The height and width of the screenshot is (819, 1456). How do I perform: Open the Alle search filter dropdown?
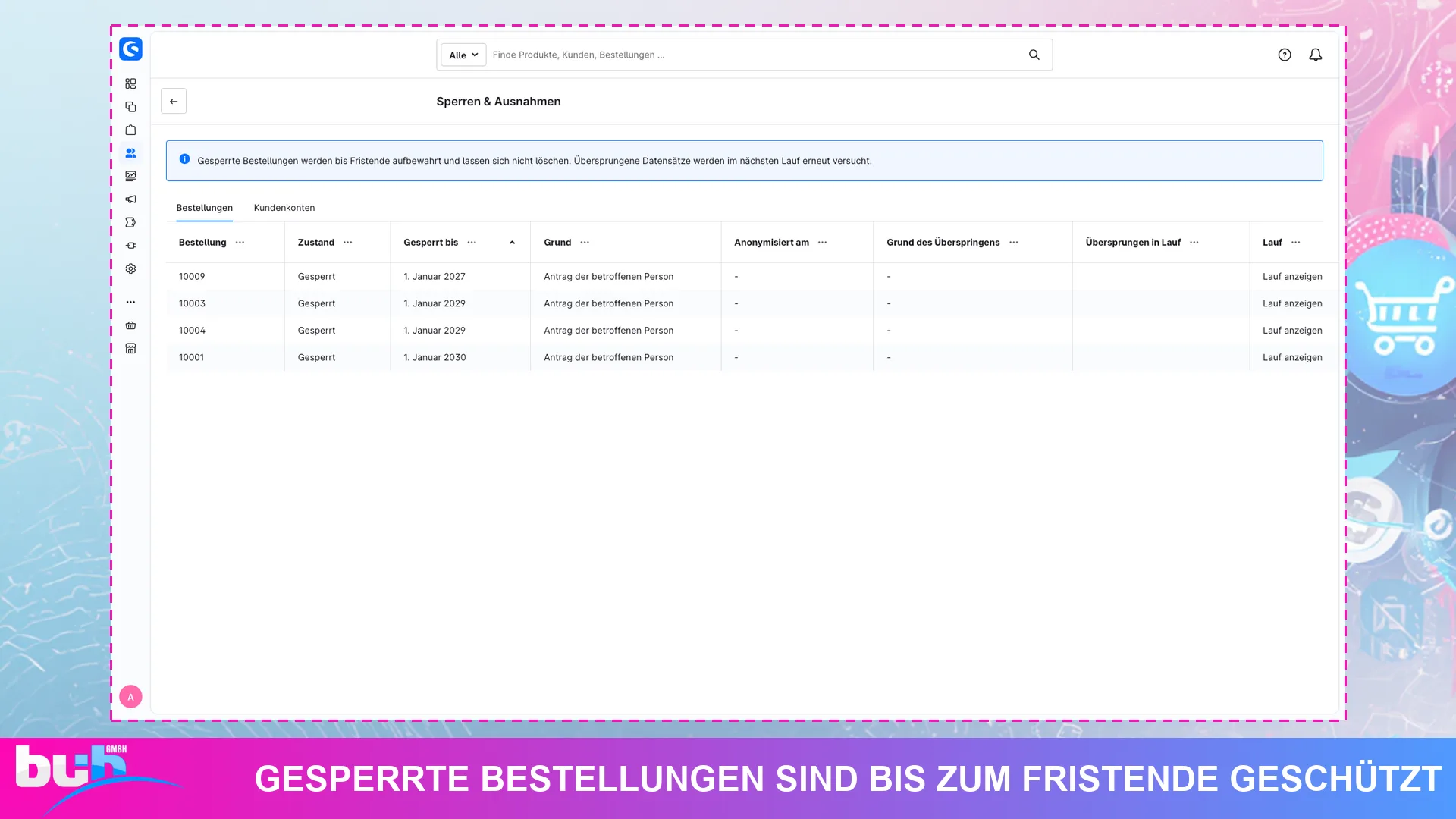coord(463,55)
